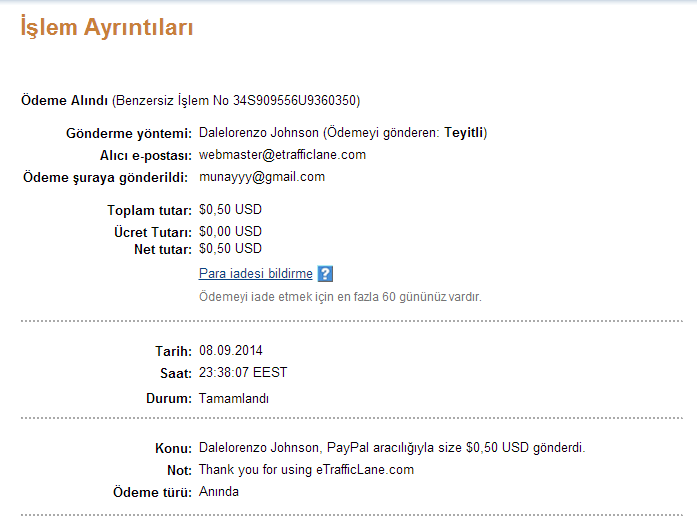Click the note mentioning eTrafficLane.com
Image resolution: width=697 pixels, height=516 pixels.
coord(306,470)
